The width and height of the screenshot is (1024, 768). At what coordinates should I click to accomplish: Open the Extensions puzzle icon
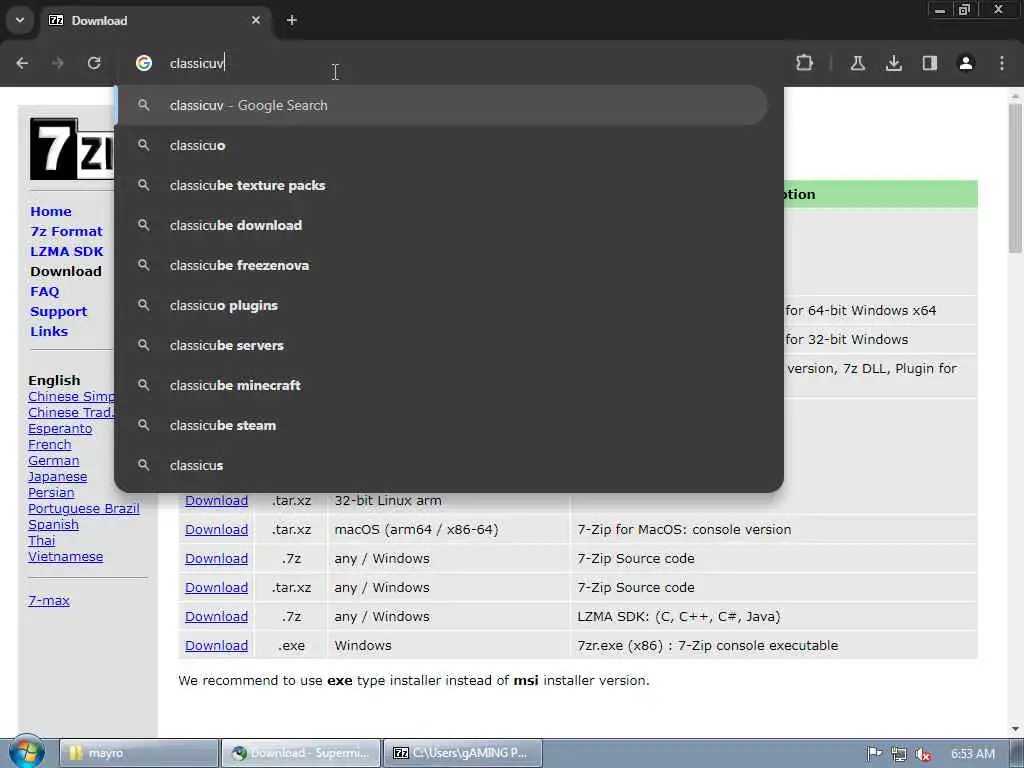pos(805,63)
